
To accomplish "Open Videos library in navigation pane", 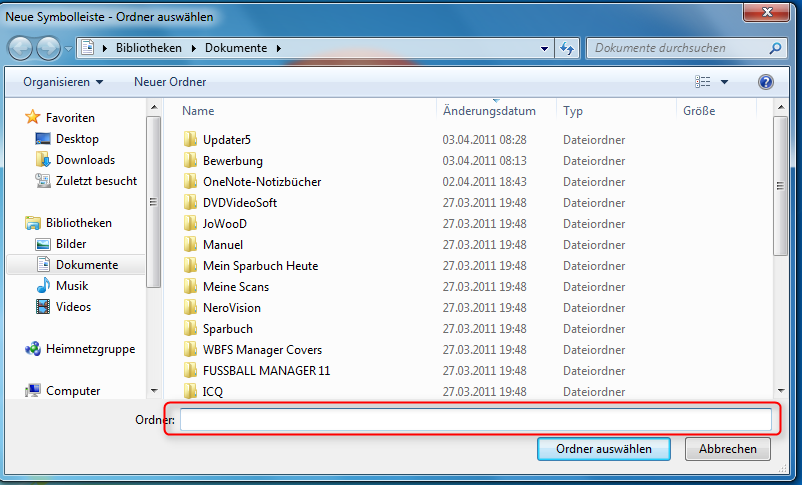I will tap(73, 306).
